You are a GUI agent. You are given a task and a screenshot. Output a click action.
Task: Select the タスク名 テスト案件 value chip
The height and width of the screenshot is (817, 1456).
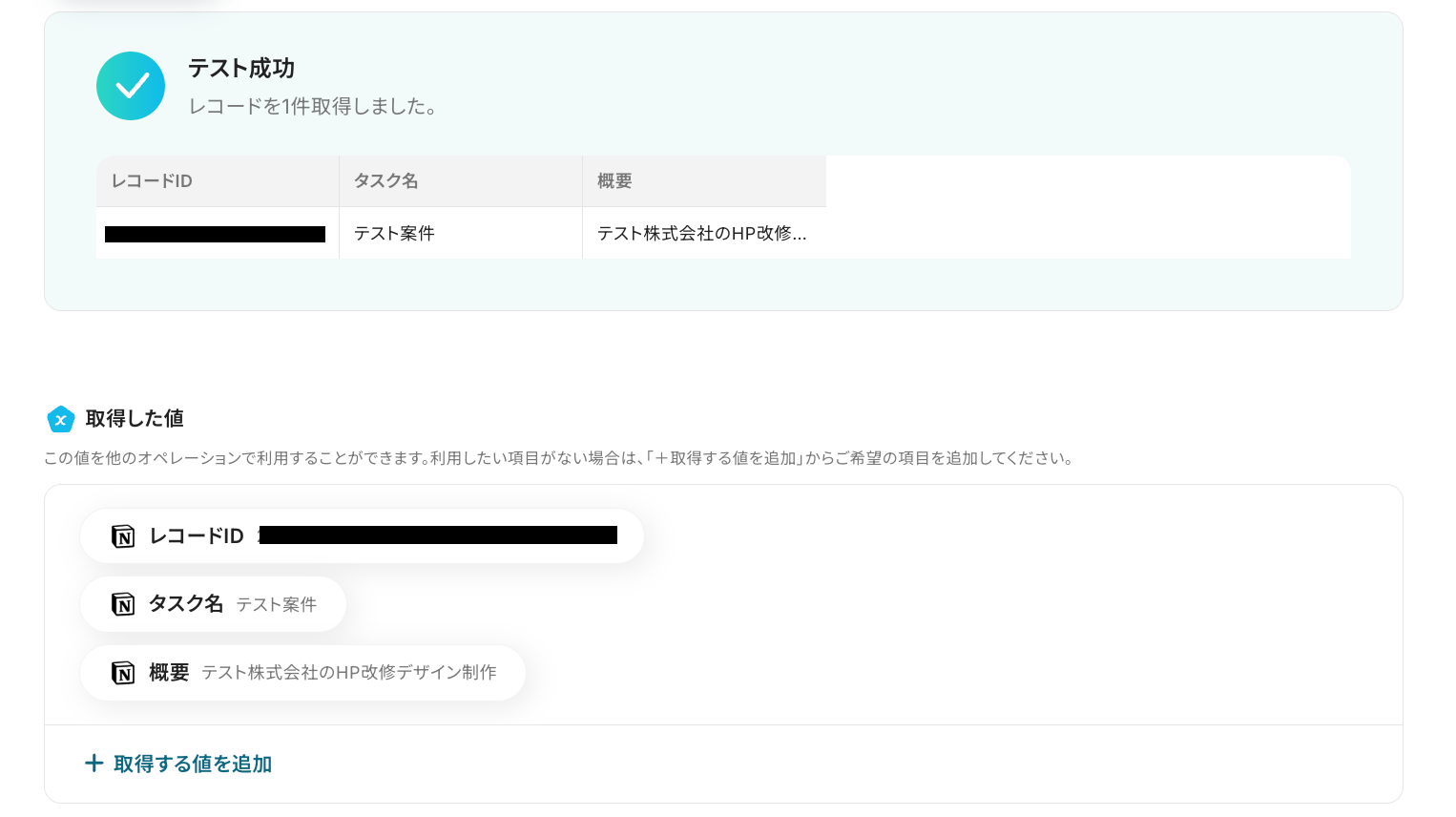[x=214, y=604]
